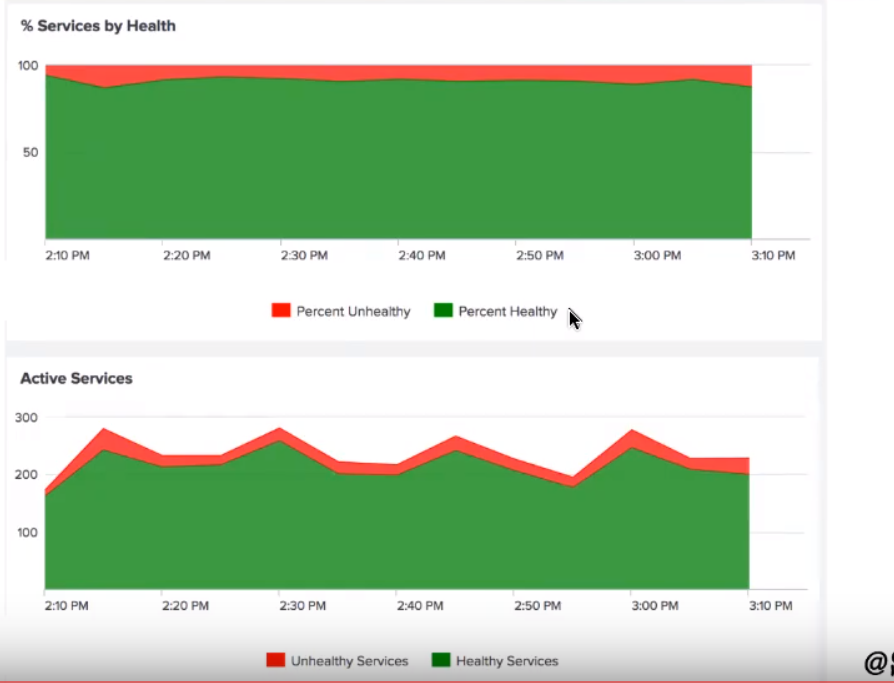Click the green Percent Healthy legend swatch
The height and width of the screenshot is (683, 894).
[443, 311]
